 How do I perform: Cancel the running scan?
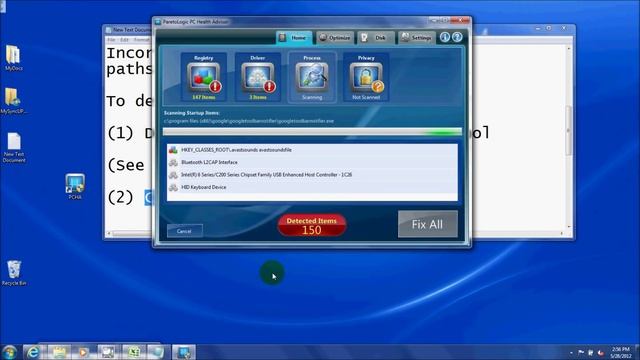coord(184,231)
